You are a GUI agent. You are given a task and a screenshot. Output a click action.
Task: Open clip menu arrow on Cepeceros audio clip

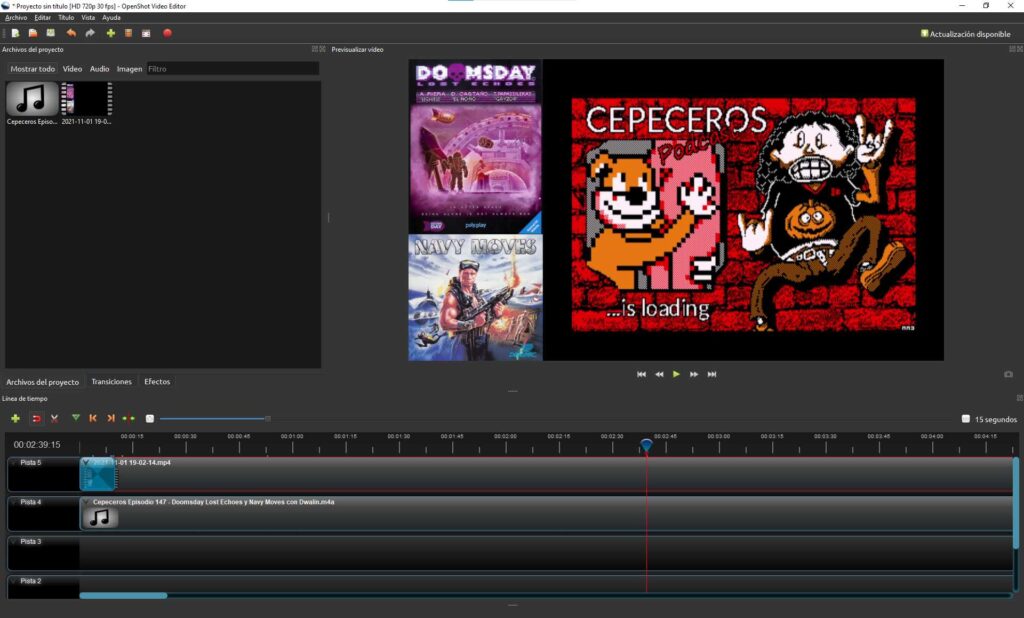[86, 502]
